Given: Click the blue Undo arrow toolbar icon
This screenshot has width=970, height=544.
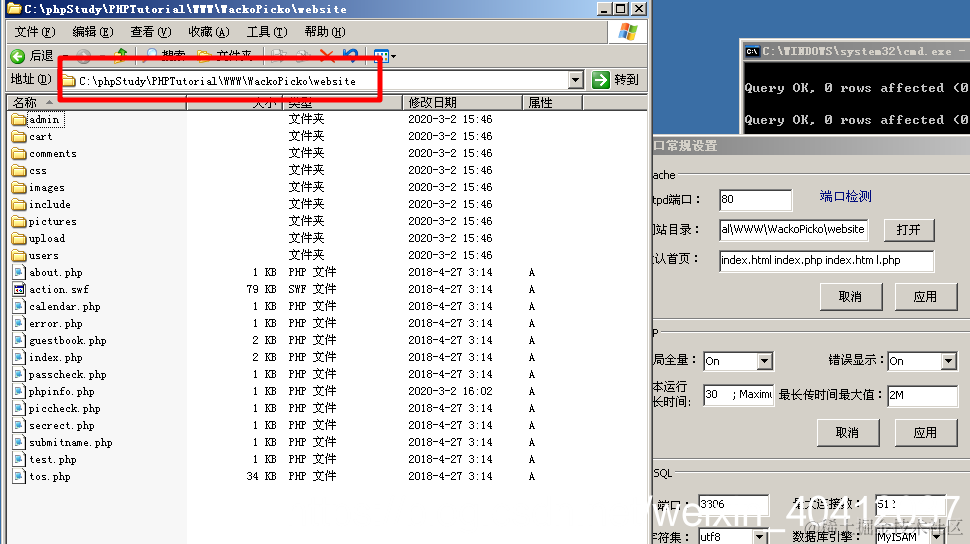Looking at the screenshot, I should [351, 56].
